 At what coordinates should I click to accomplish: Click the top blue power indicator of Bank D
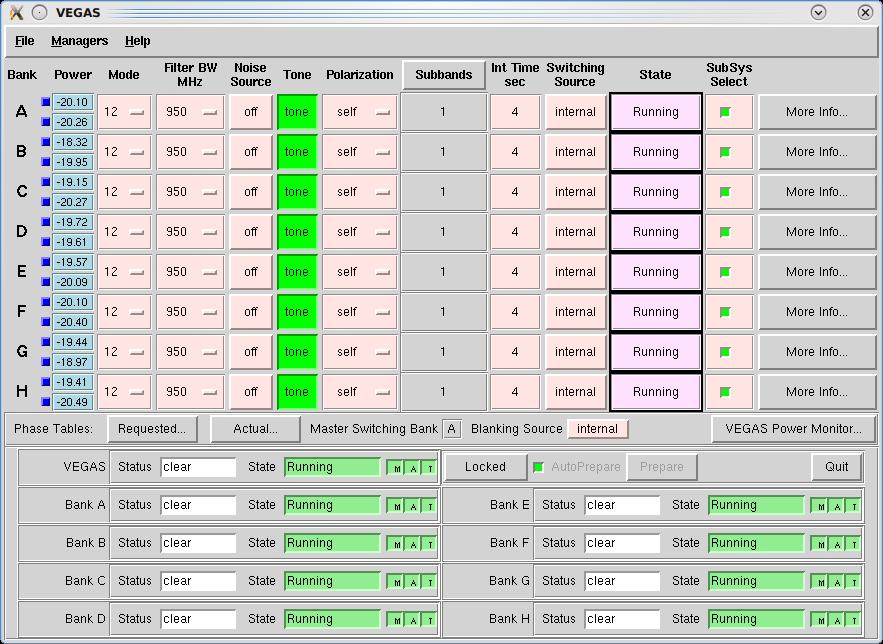click(46, 222)
